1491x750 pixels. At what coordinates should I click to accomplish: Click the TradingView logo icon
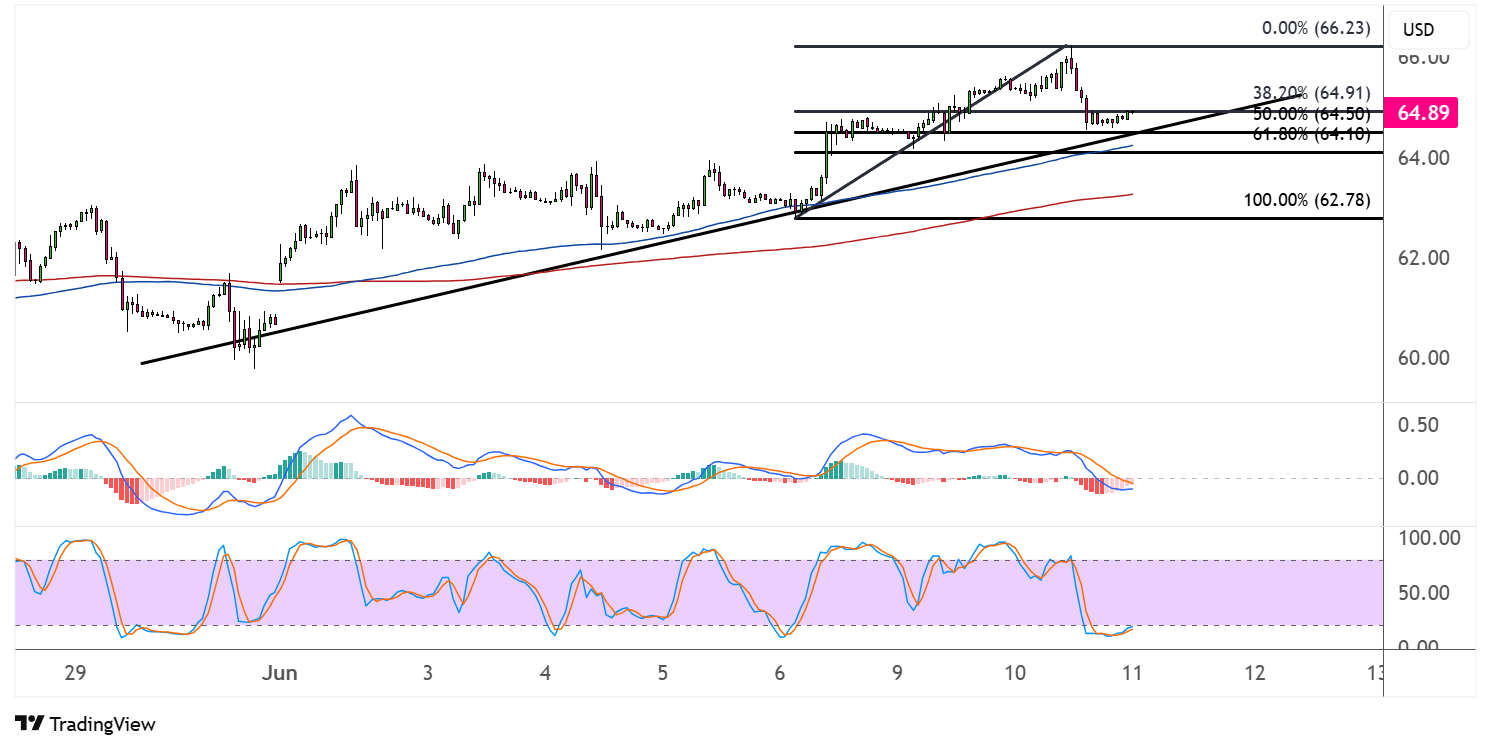point(30,724)
